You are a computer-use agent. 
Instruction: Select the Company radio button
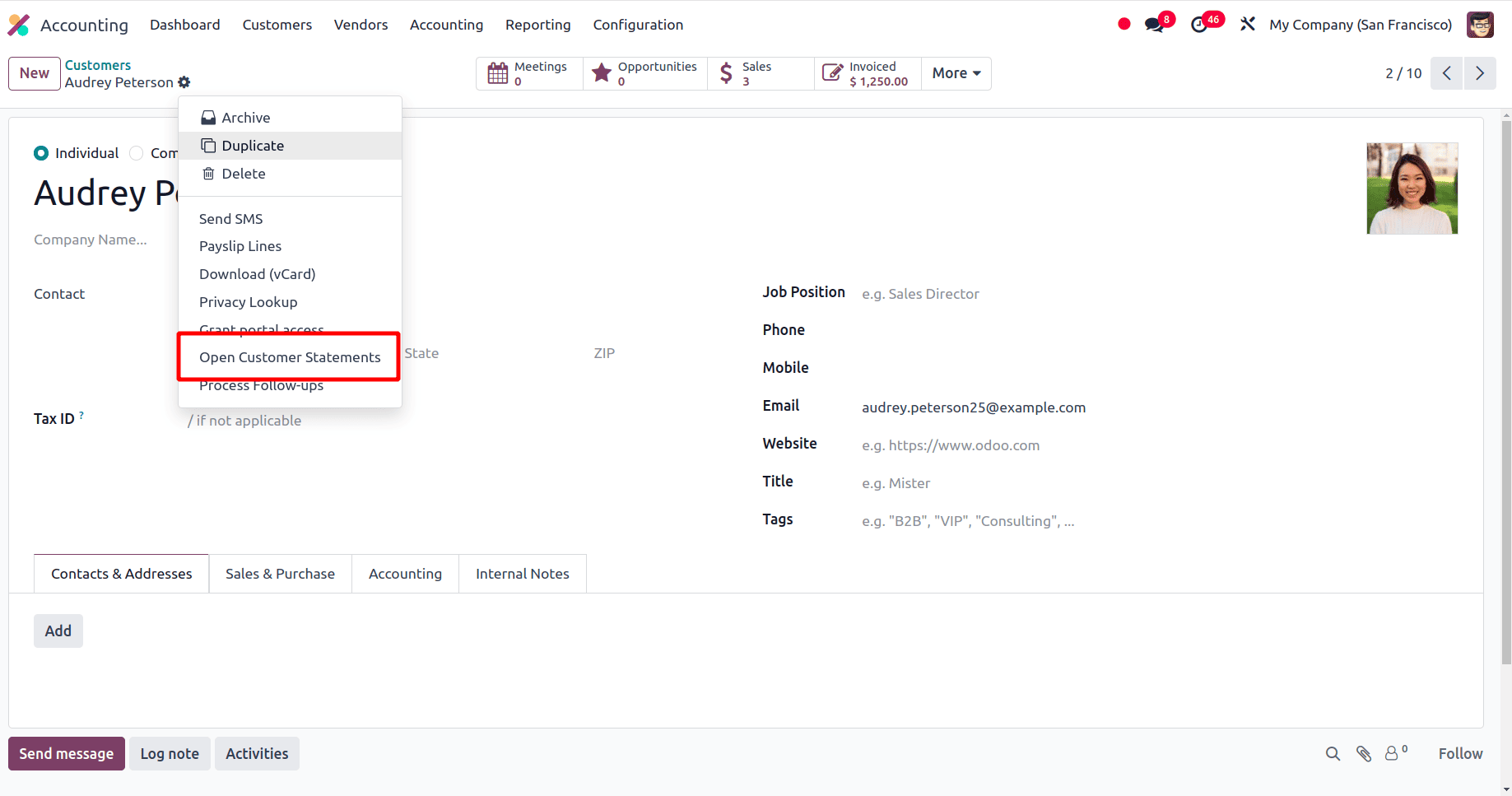(137, 153)
